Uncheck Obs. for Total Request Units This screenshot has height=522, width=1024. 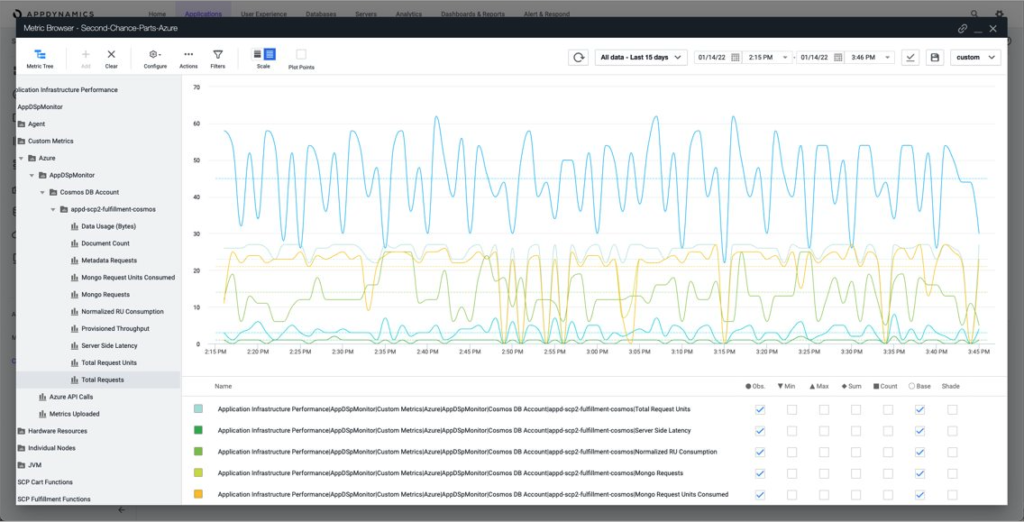coord(760,410)
